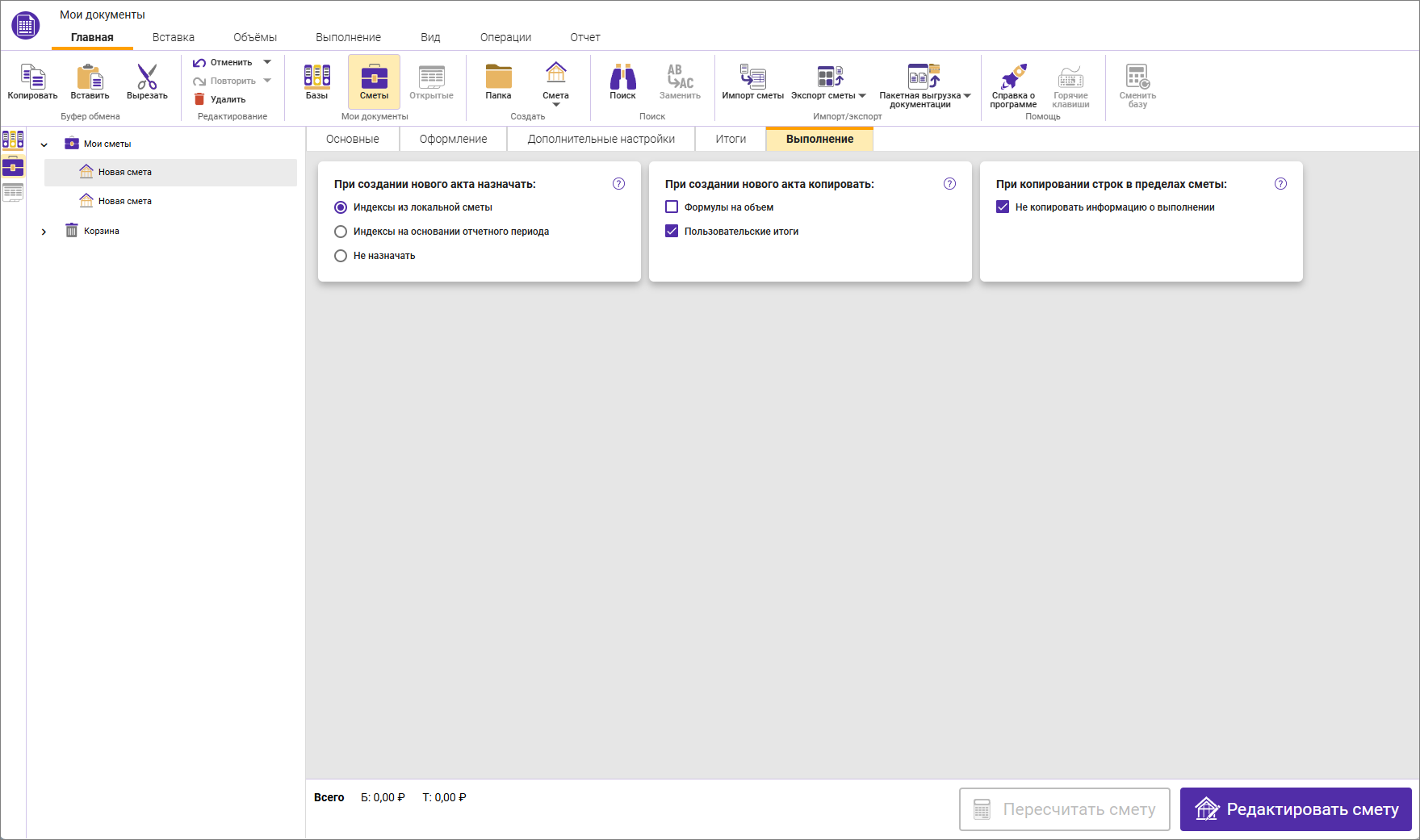
Task: Open the Экспорт сметы dropdown
Action: 862,96
